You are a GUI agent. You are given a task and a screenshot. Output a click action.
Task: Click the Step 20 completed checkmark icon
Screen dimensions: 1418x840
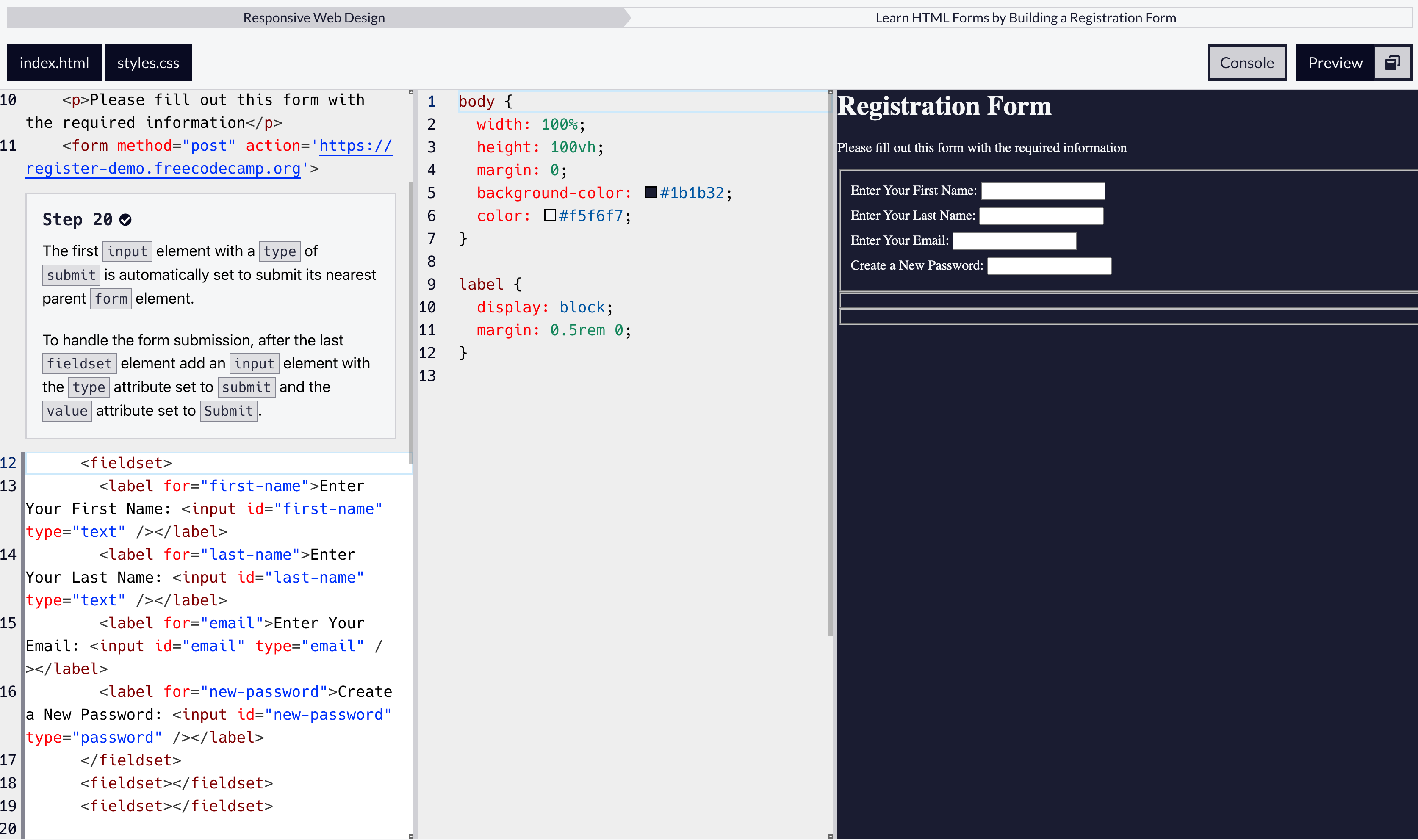(x=126, y=220)
